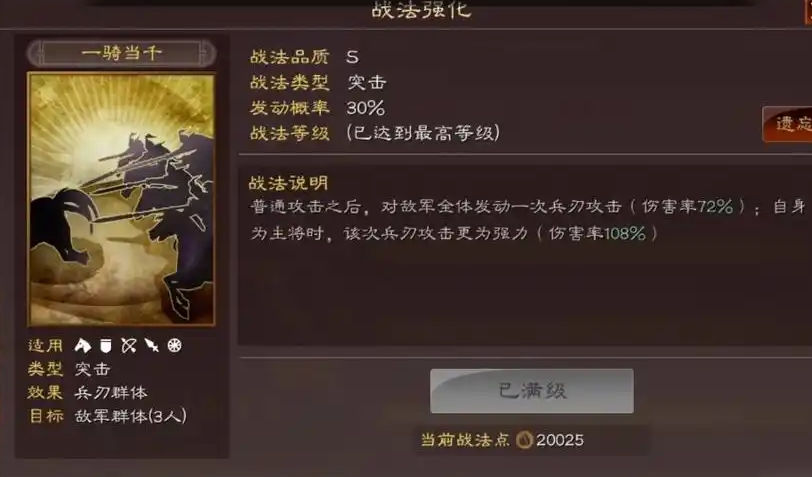Click the S tactic quality grade
812x477 pixels.
[352, 57]
